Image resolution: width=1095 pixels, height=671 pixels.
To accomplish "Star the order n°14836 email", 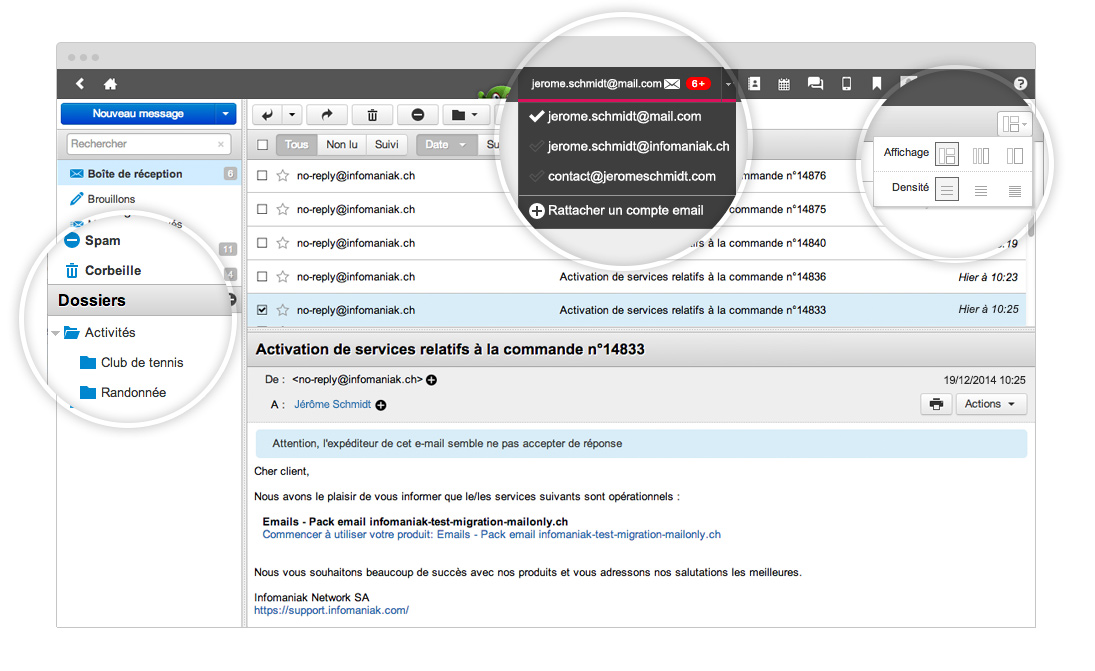I will point(283,276).
